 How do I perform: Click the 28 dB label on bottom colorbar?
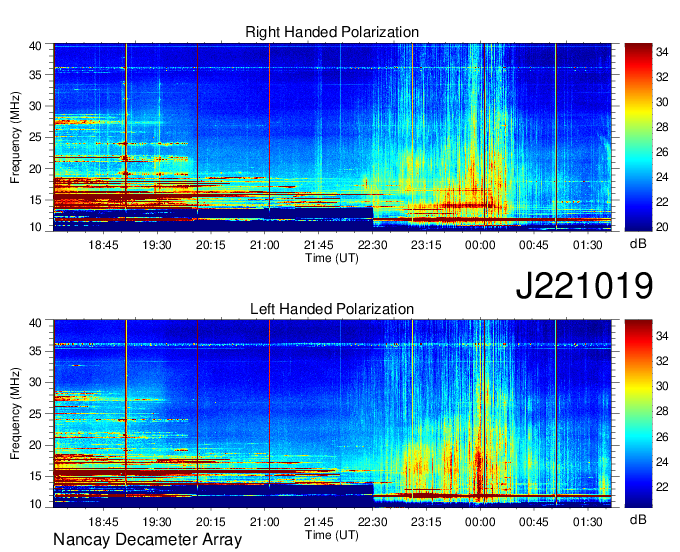(662, 411)
